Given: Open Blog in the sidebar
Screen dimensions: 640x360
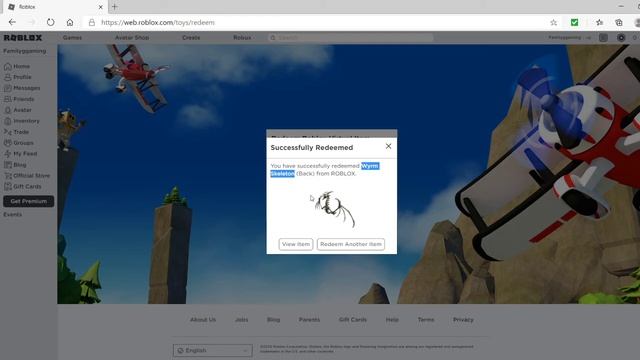Looking at the screenshot, I should pos(15,164).
